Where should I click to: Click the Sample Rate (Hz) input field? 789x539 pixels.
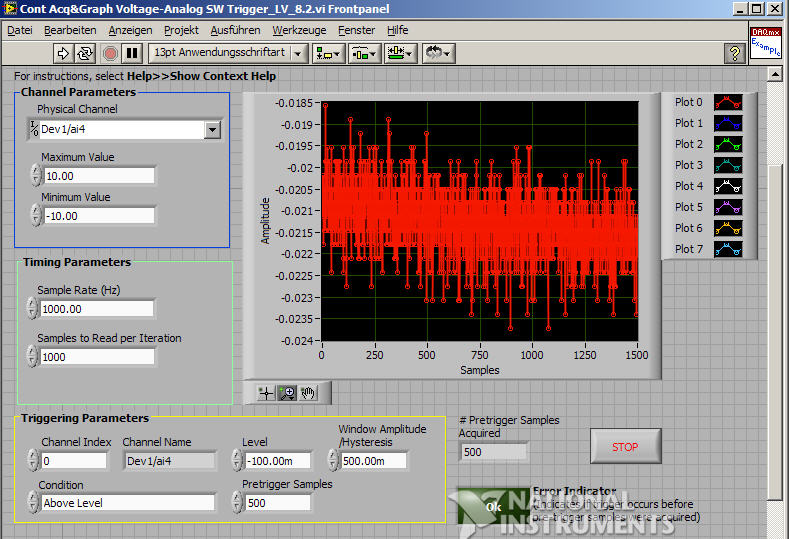click(96, 309)
